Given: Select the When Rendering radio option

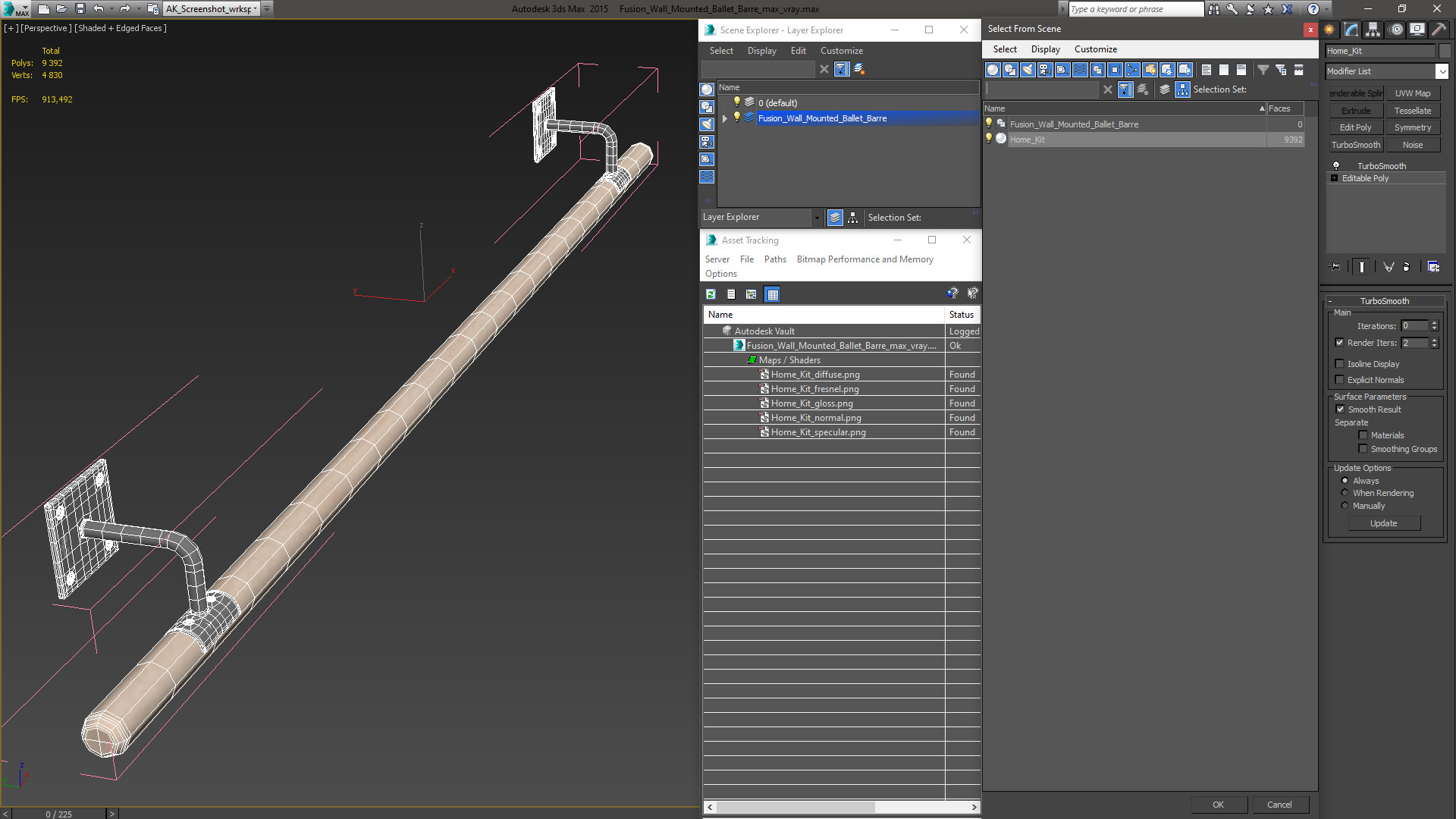Looking at the screenshot, I should pyautogui.click(x=1345, y=493).
